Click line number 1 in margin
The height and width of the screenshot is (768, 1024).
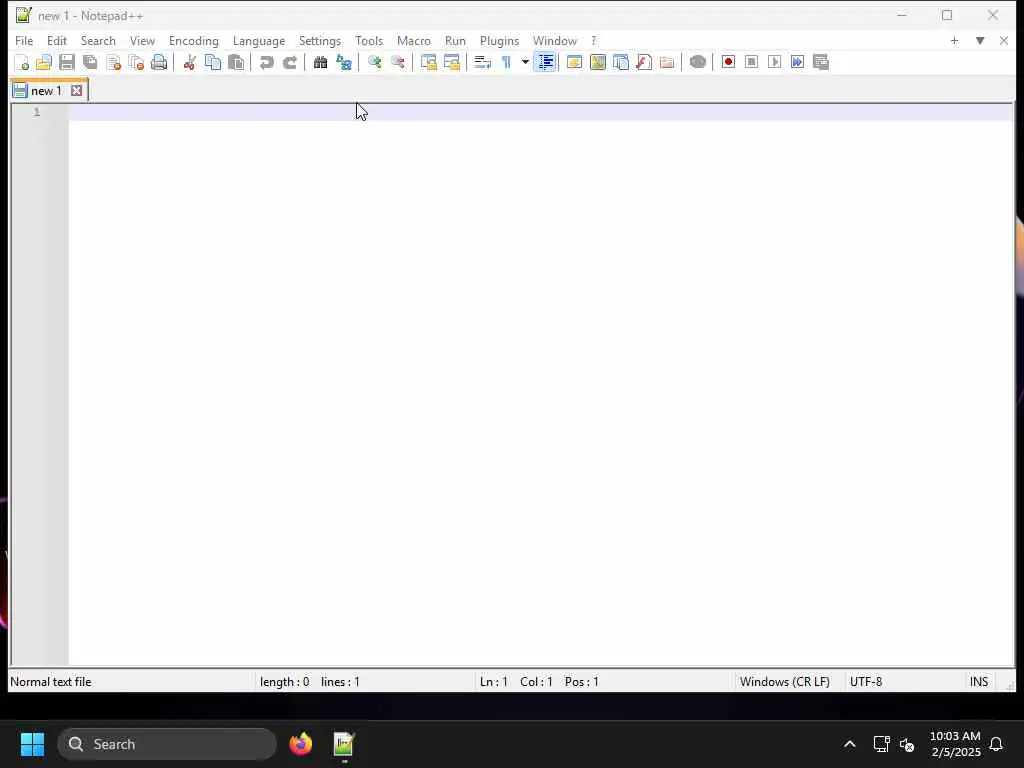click(x=37, y=112)
